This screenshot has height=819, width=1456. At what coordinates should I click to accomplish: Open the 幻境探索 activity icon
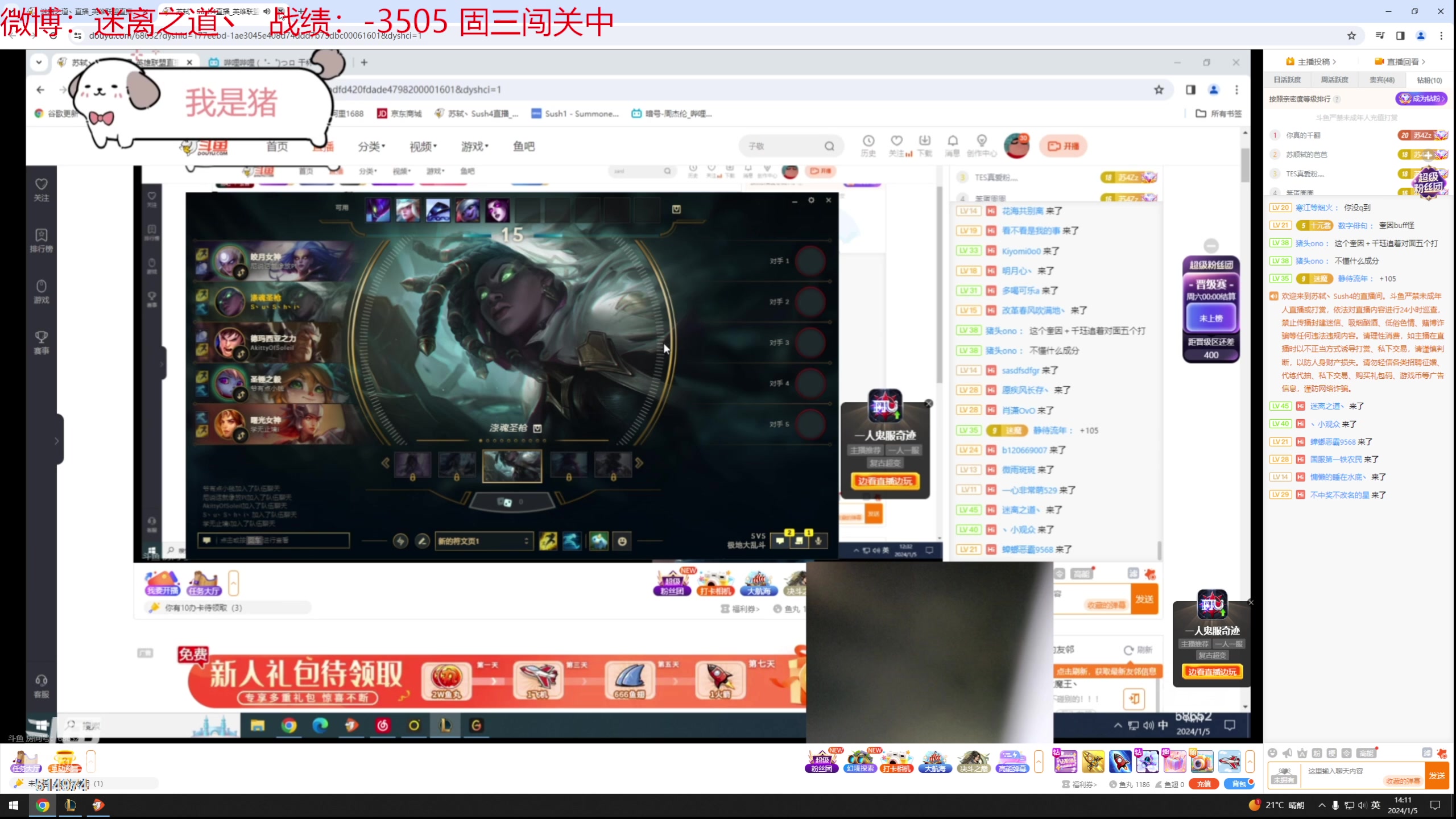pyautogui.click(x=860, y=761)
